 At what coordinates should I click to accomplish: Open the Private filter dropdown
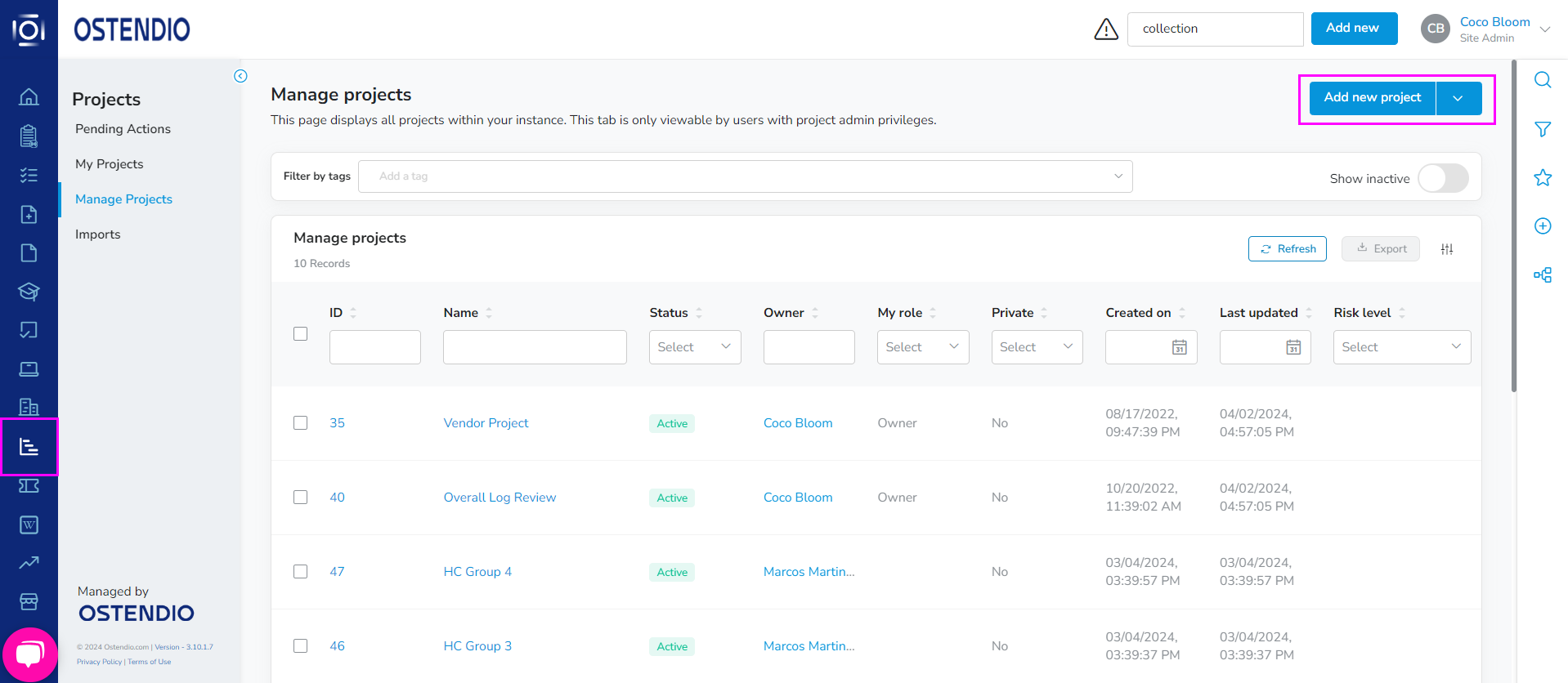click(x=1037, y=347)
